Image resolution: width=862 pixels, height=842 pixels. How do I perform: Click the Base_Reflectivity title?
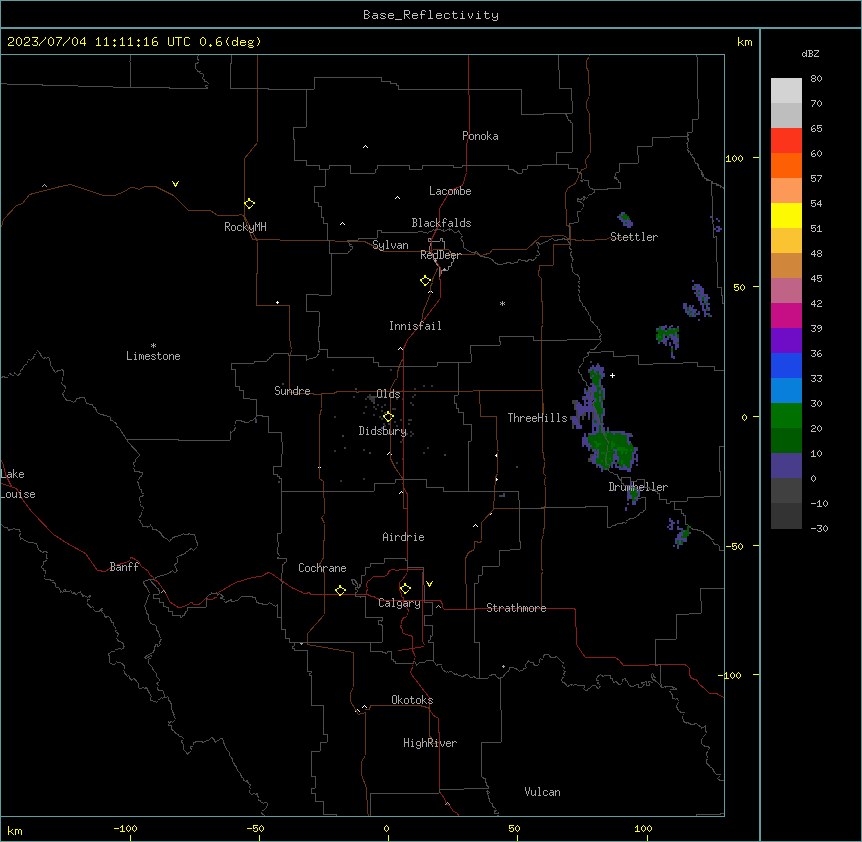(x=431, y=15)
